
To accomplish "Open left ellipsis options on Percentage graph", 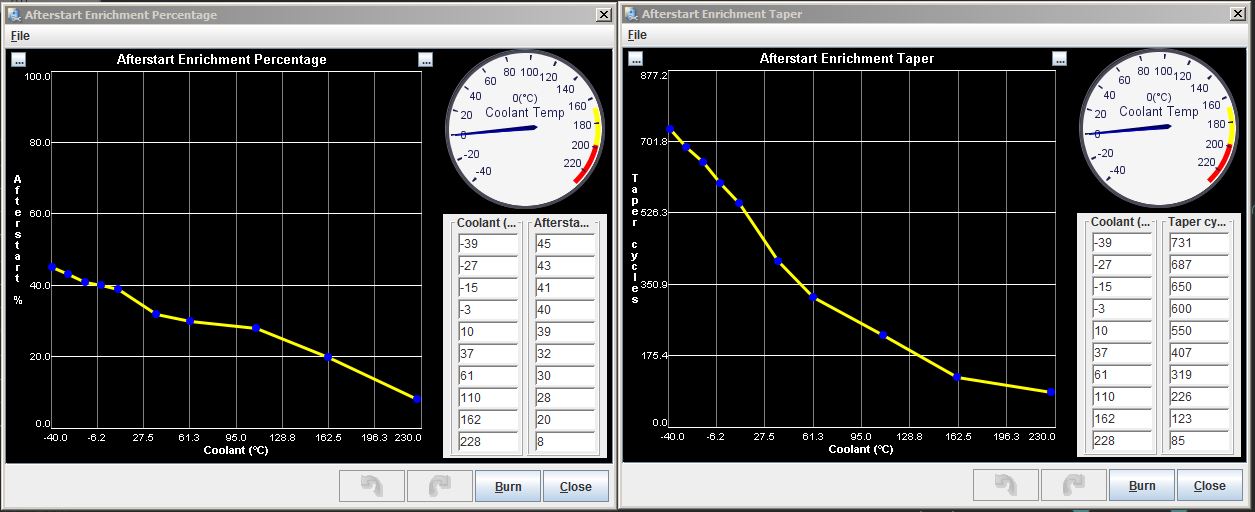I will tap(19, 60).
